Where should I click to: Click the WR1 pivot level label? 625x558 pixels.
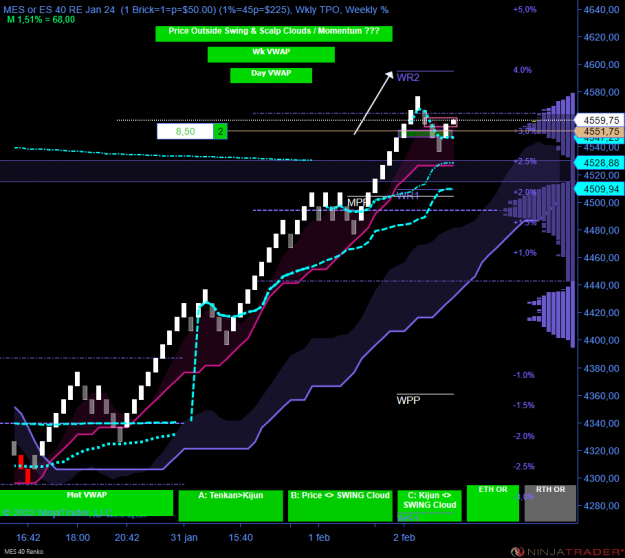pos(408,196)
